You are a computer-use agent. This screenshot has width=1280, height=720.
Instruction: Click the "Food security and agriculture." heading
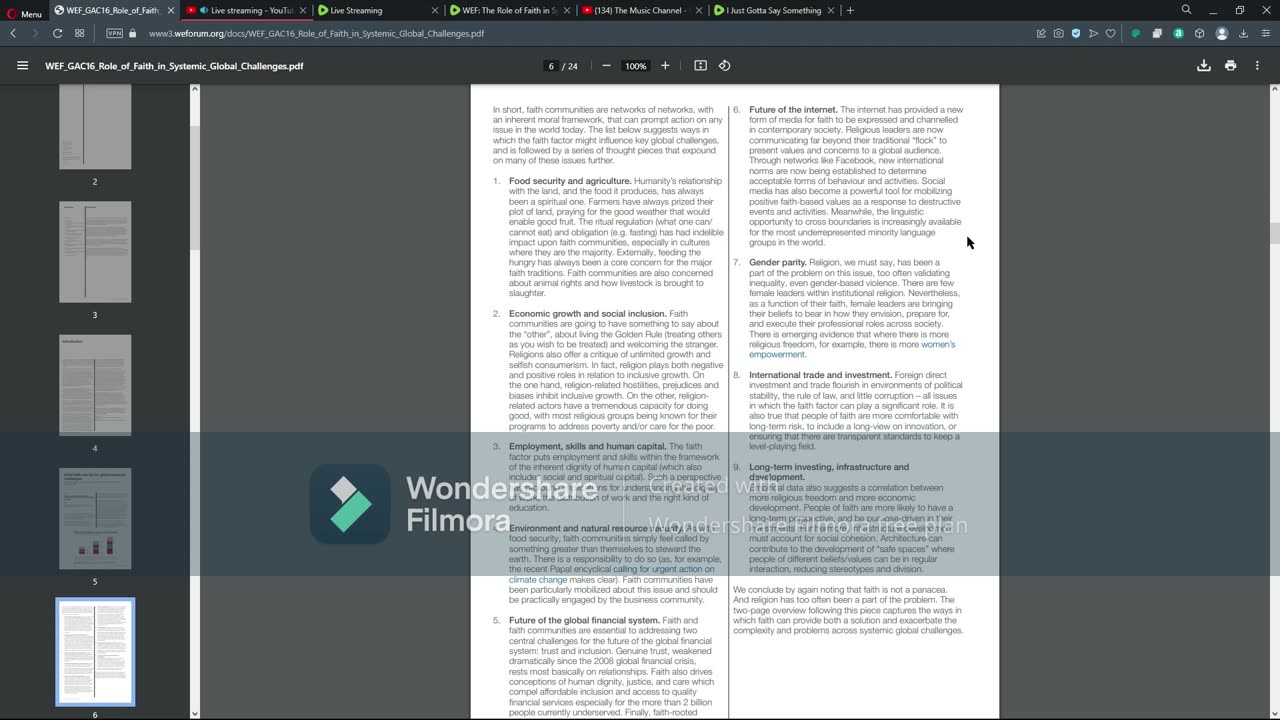(570, 181)
